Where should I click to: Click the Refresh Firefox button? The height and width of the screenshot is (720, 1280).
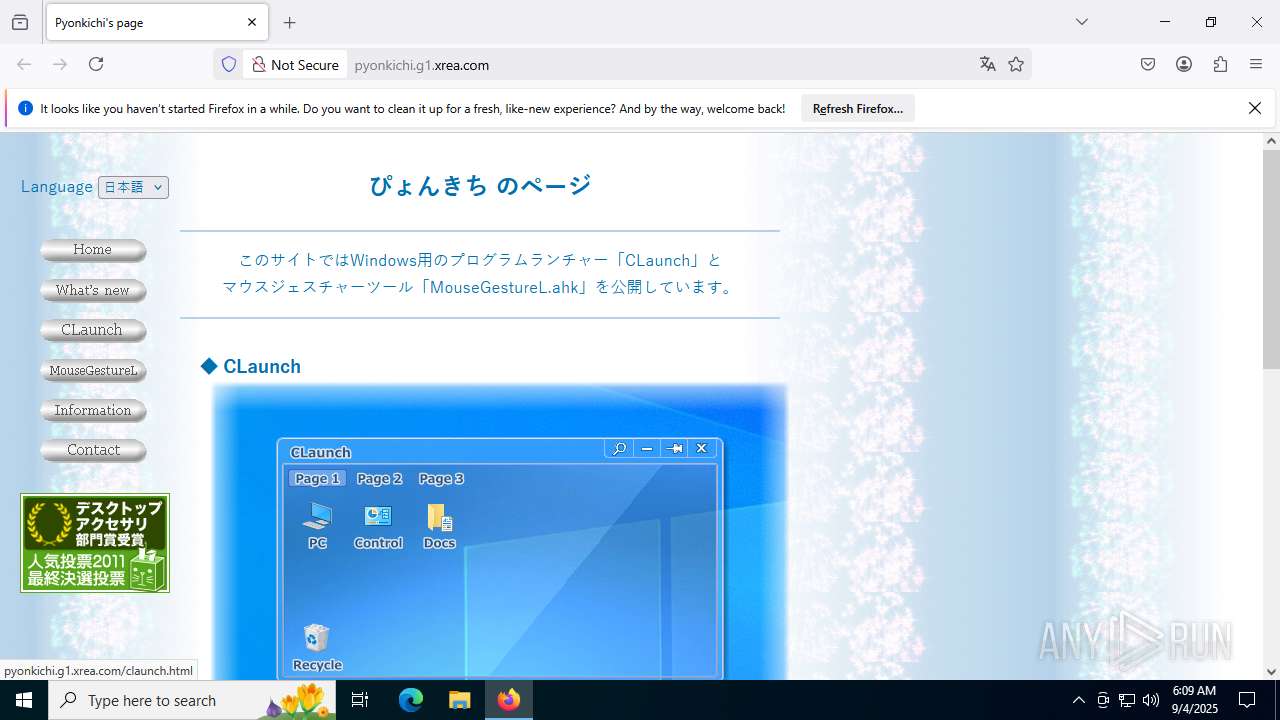(x=858, y=108)
